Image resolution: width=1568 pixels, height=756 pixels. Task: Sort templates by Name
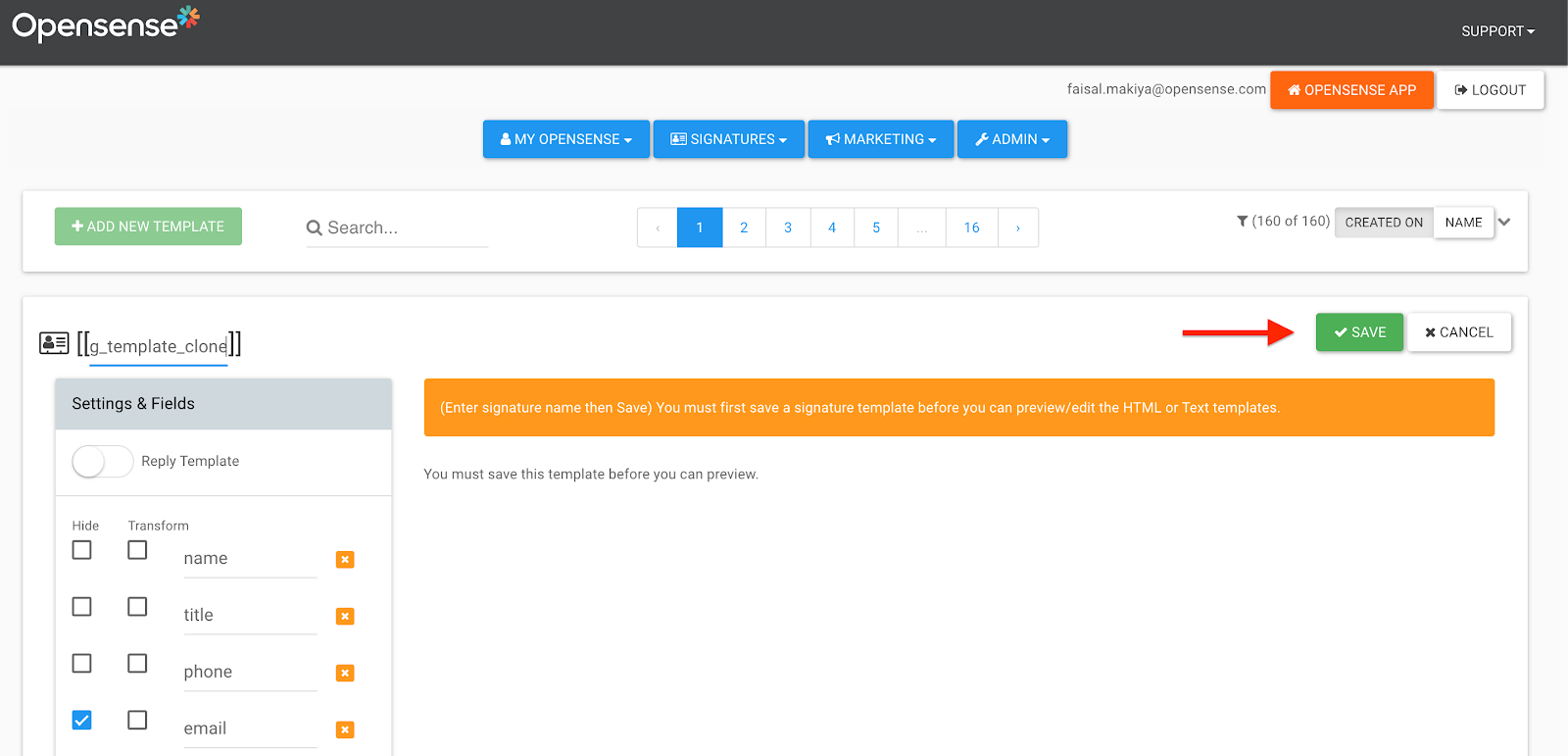tap(1464, 223)
